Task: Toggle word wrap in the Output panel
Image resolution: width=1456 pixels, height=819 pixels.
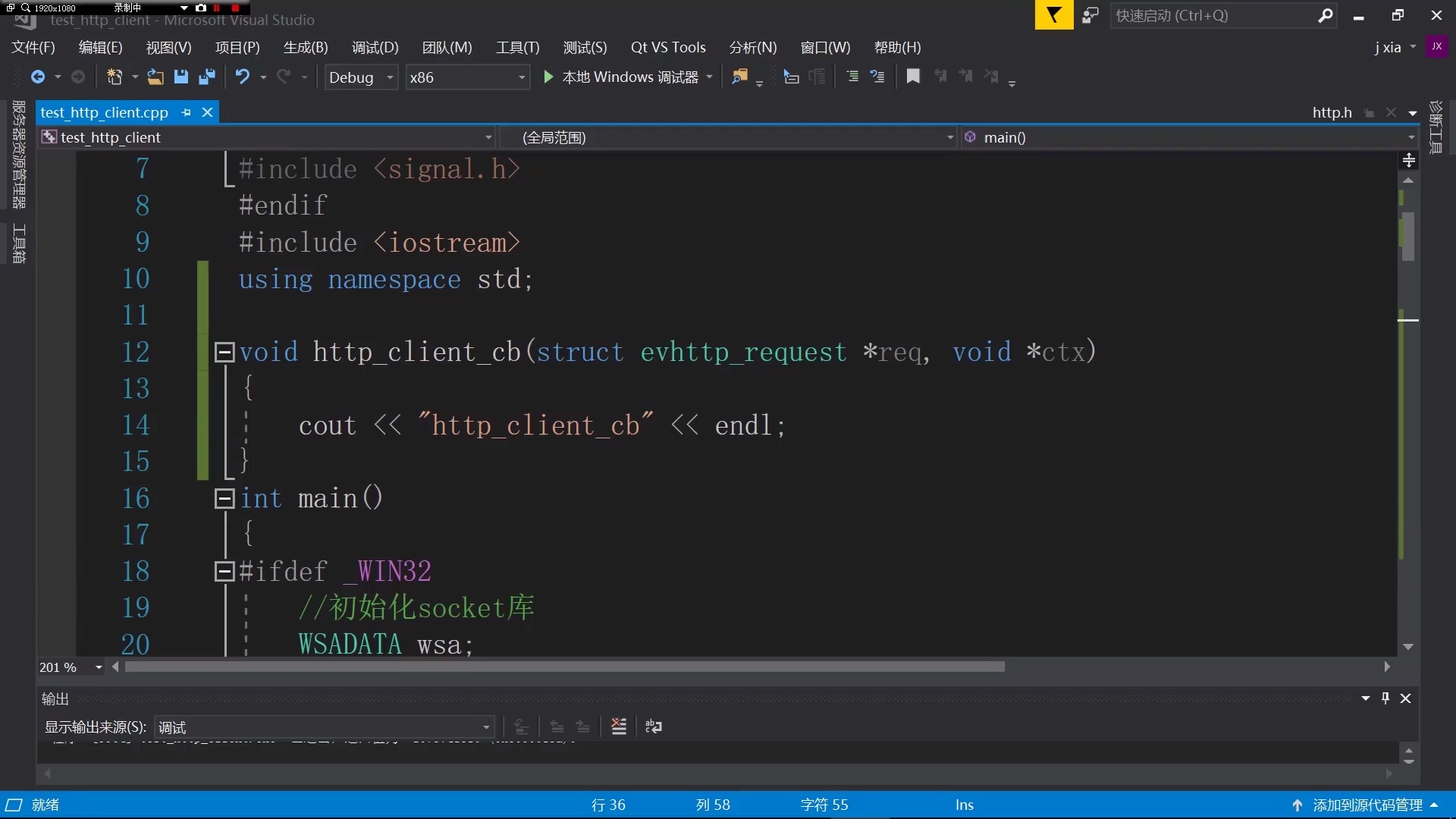Action: pos(653,726)
